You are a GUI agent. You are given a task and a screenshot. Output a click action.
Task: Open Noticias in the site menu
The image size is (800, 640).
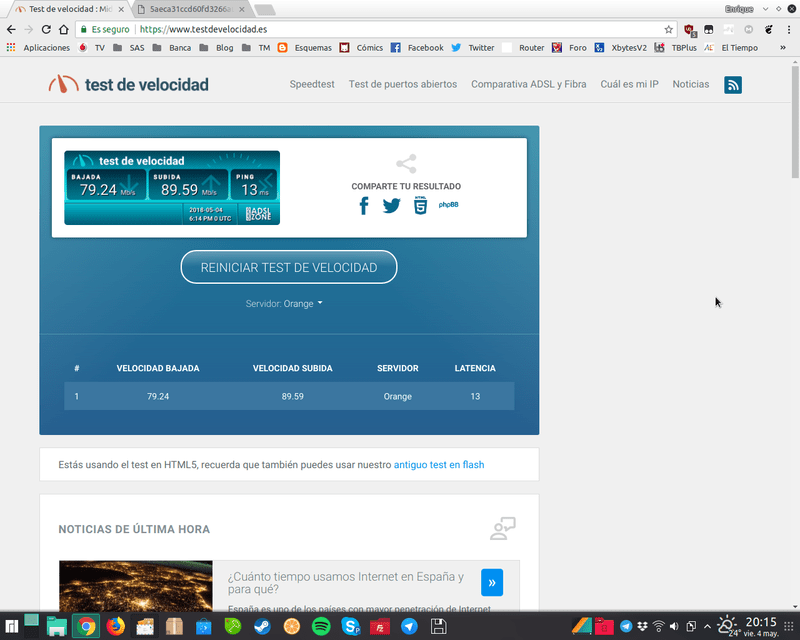tap(690, 84)
